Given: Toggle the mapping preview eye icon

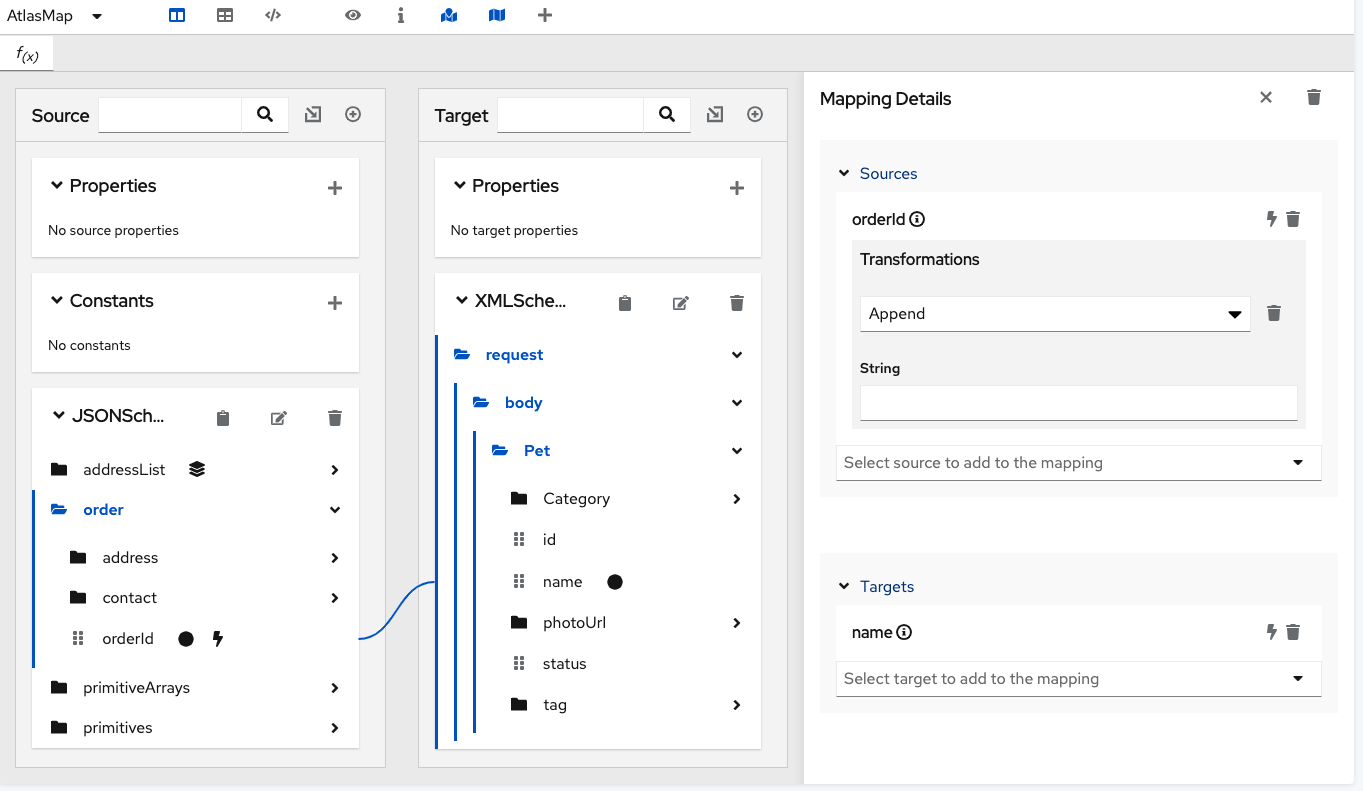Looking at the screenshot, I should coord(353,15).
